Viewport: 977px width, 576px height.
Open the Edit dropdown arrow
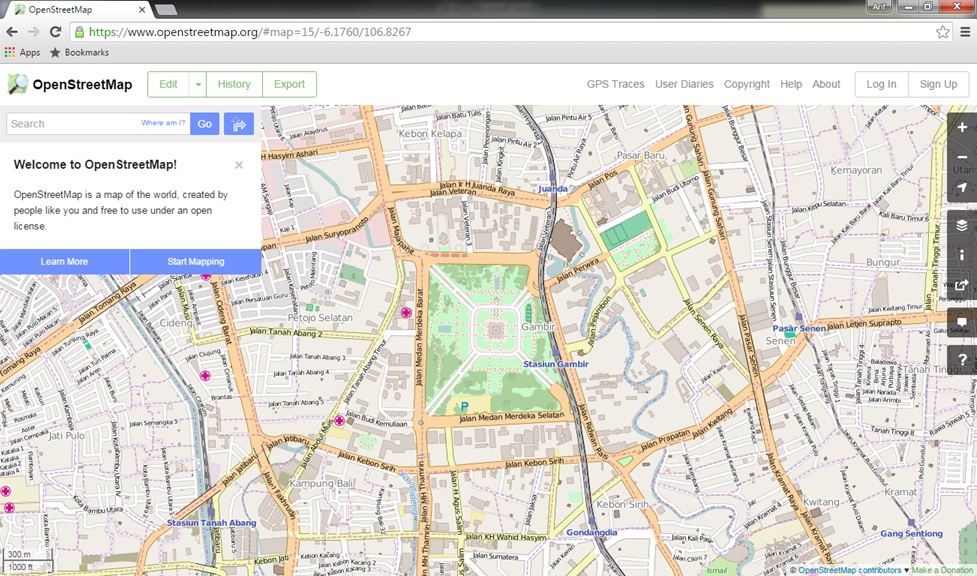pos(198,84)
